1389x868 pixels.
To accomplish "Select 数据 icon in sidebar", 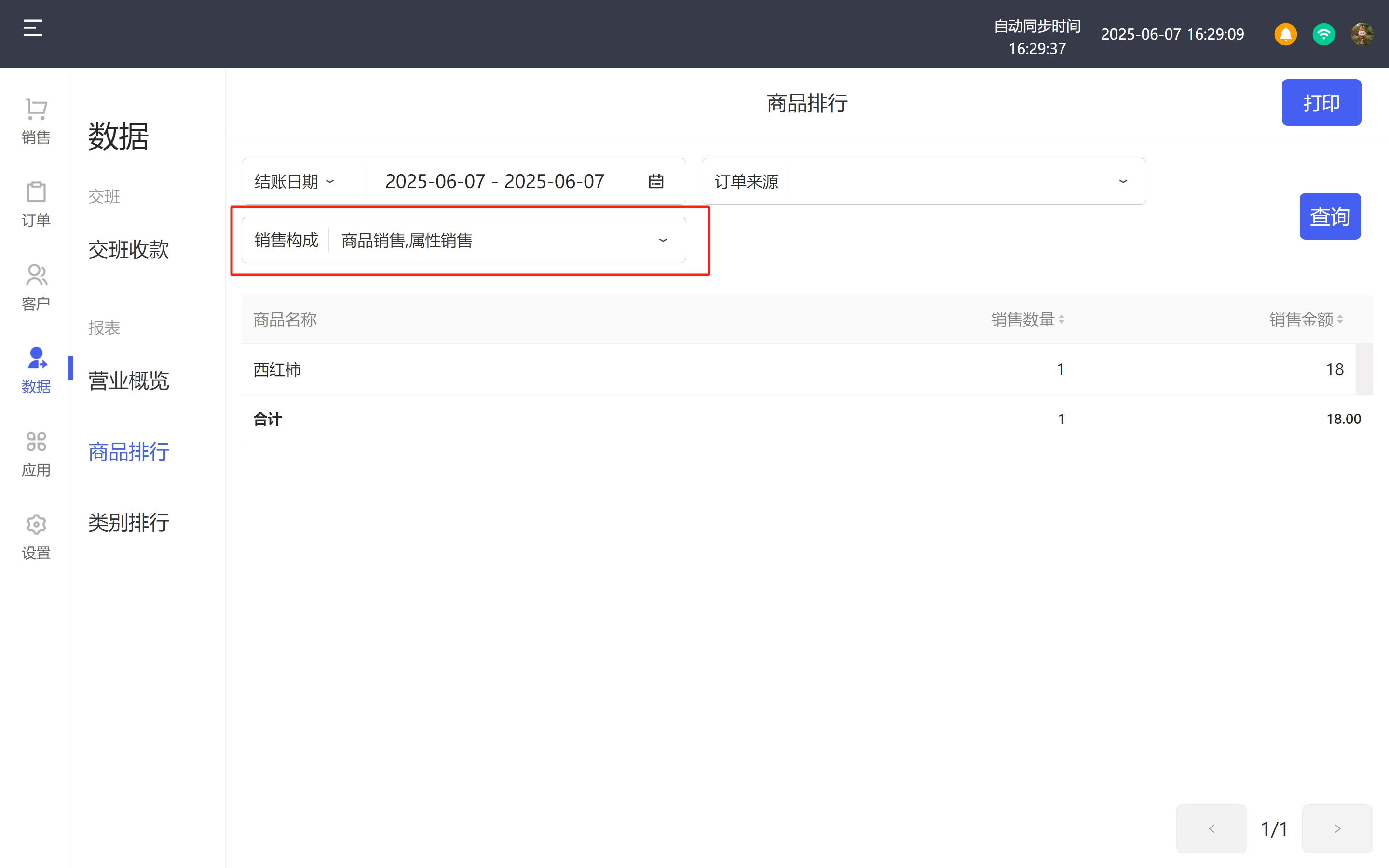I will click(37, 358).
